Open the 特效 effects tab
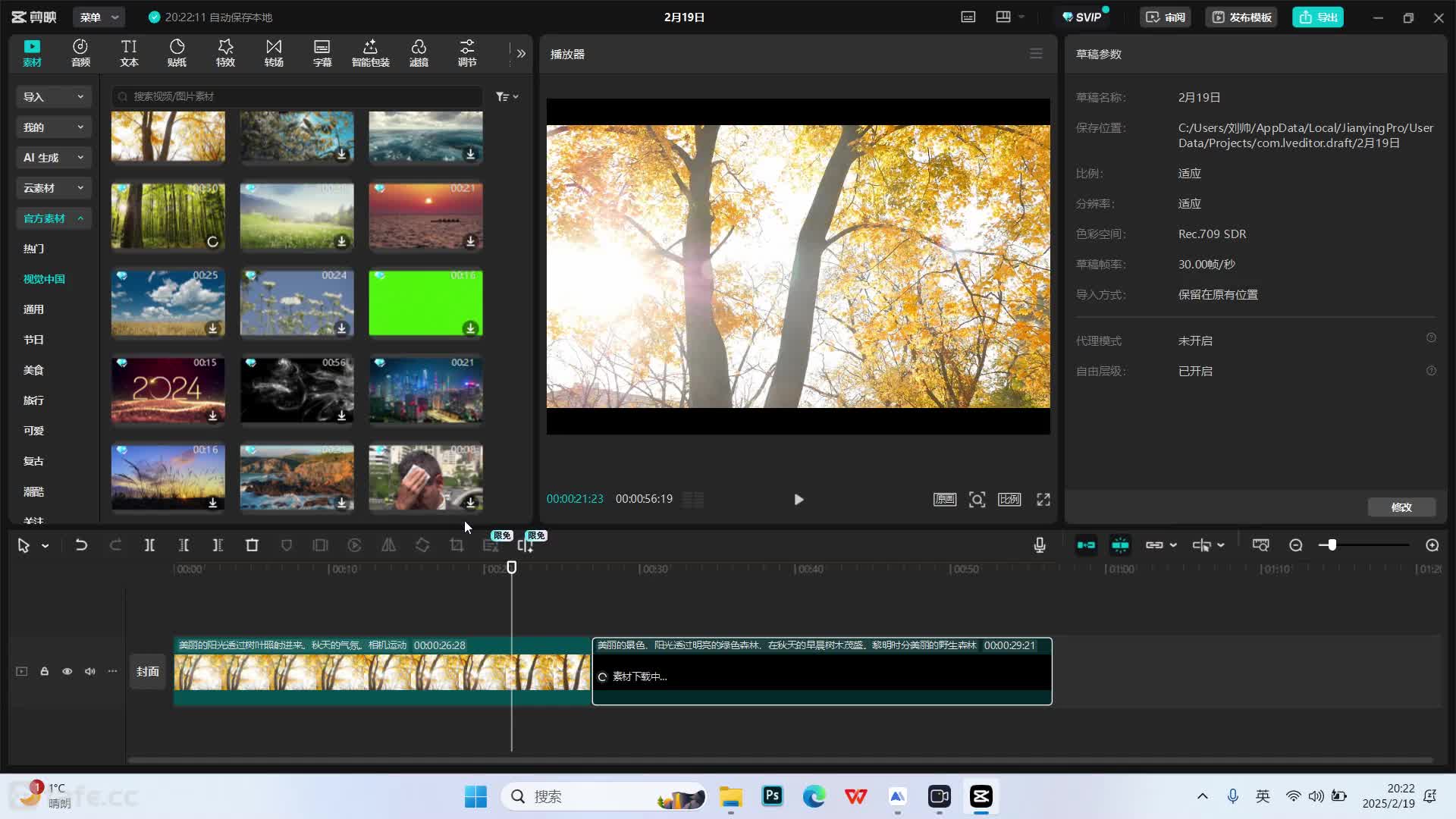 point(225,53)
